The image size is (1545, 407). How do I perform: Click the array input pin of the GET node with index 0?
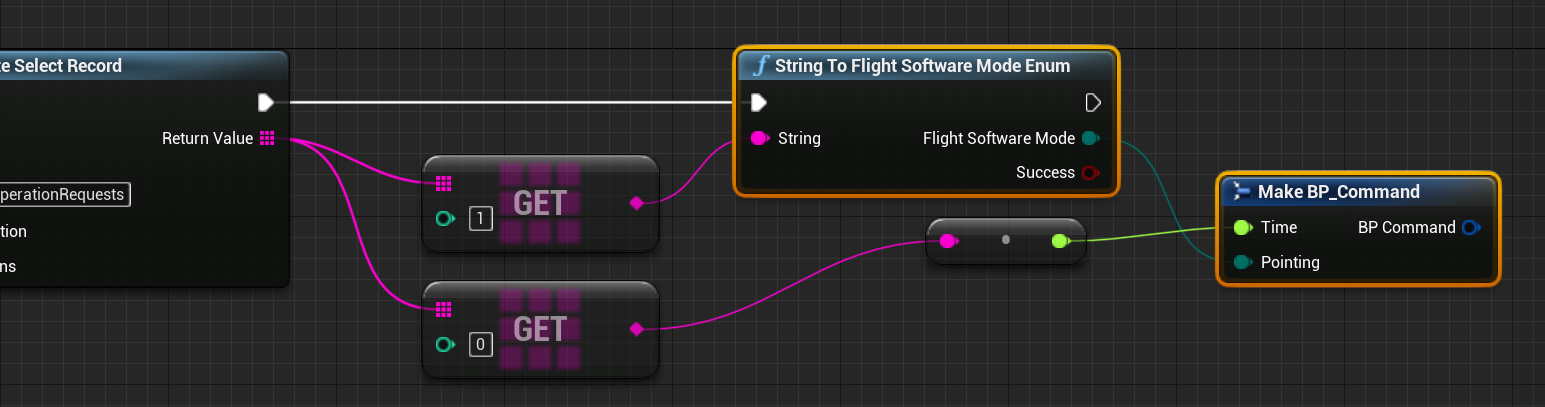click(444, 310)
